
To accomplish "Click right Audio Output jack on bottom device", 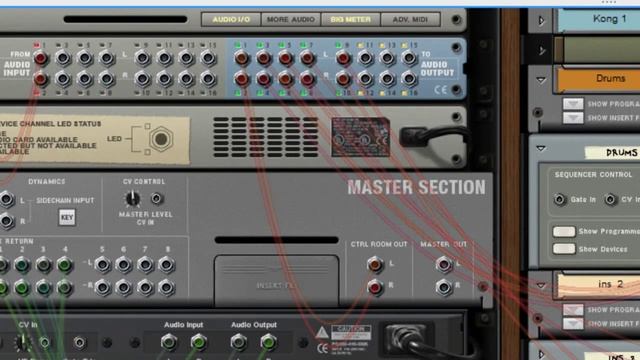I will [x=268, y=342].
